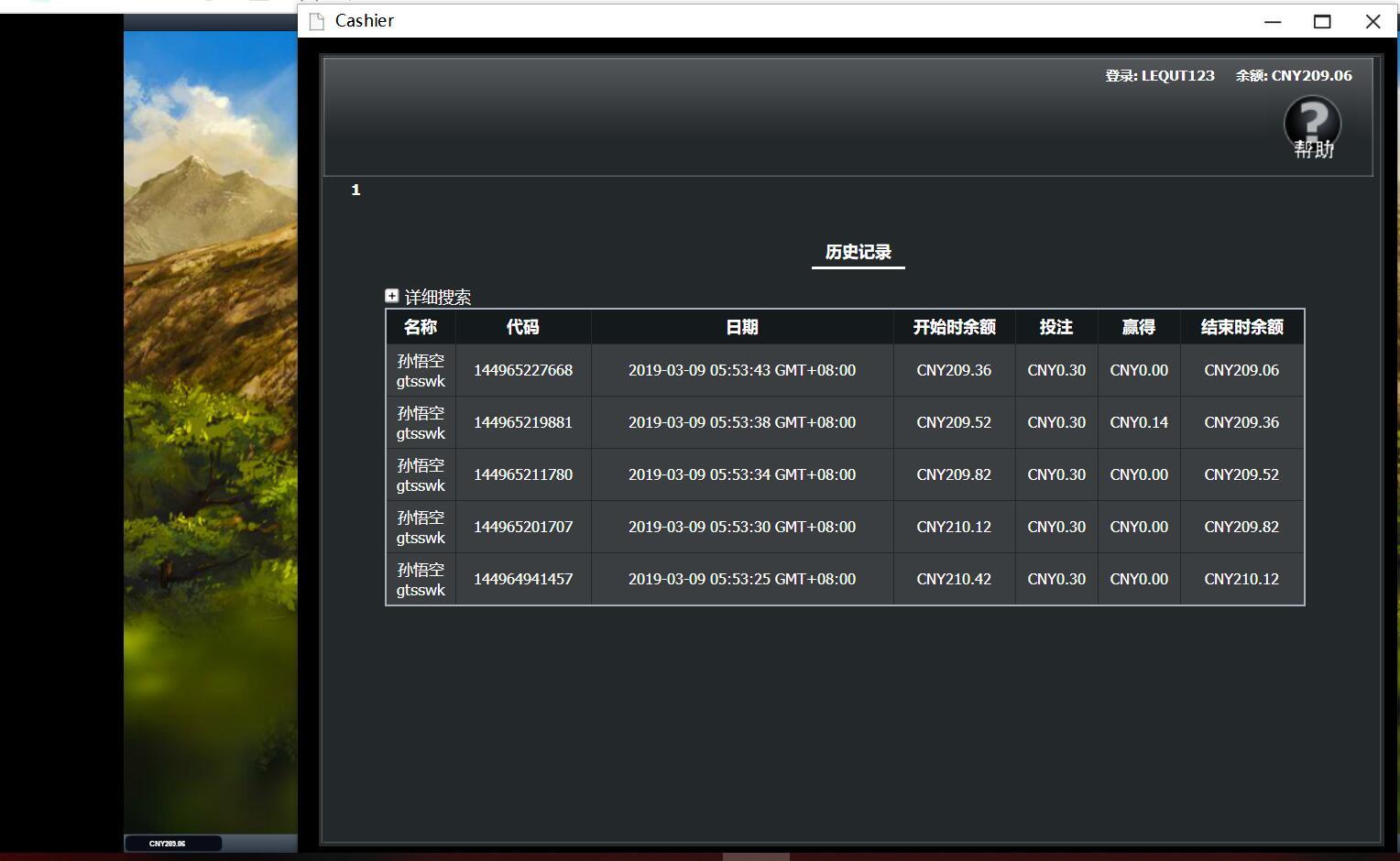Image resolution: width=1400 pixels, height=861 pixels.
Task: Select game code 144965219881
Action: pyautogui.click(x=523, y=422)
